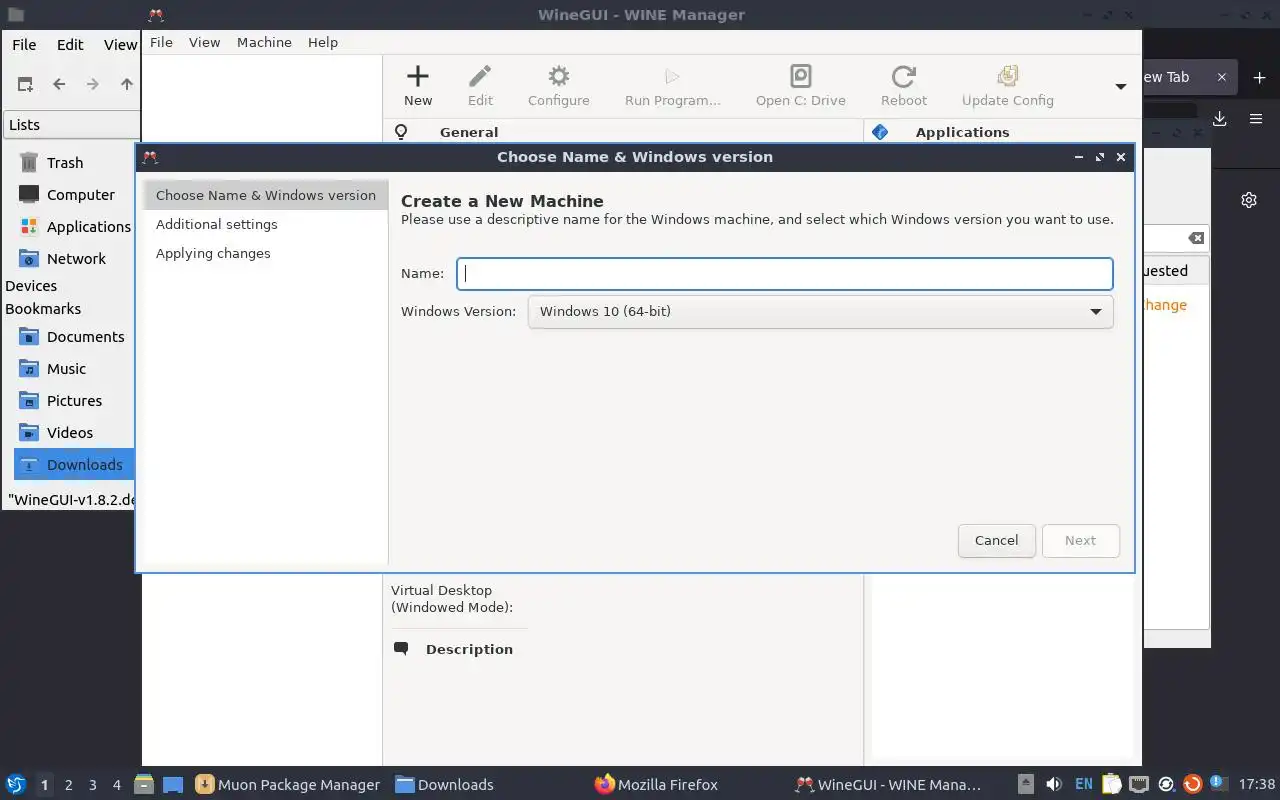Open Videos bookmark in file manager
This screenshot has height=800, width=1280.
[x=72, y=433]
